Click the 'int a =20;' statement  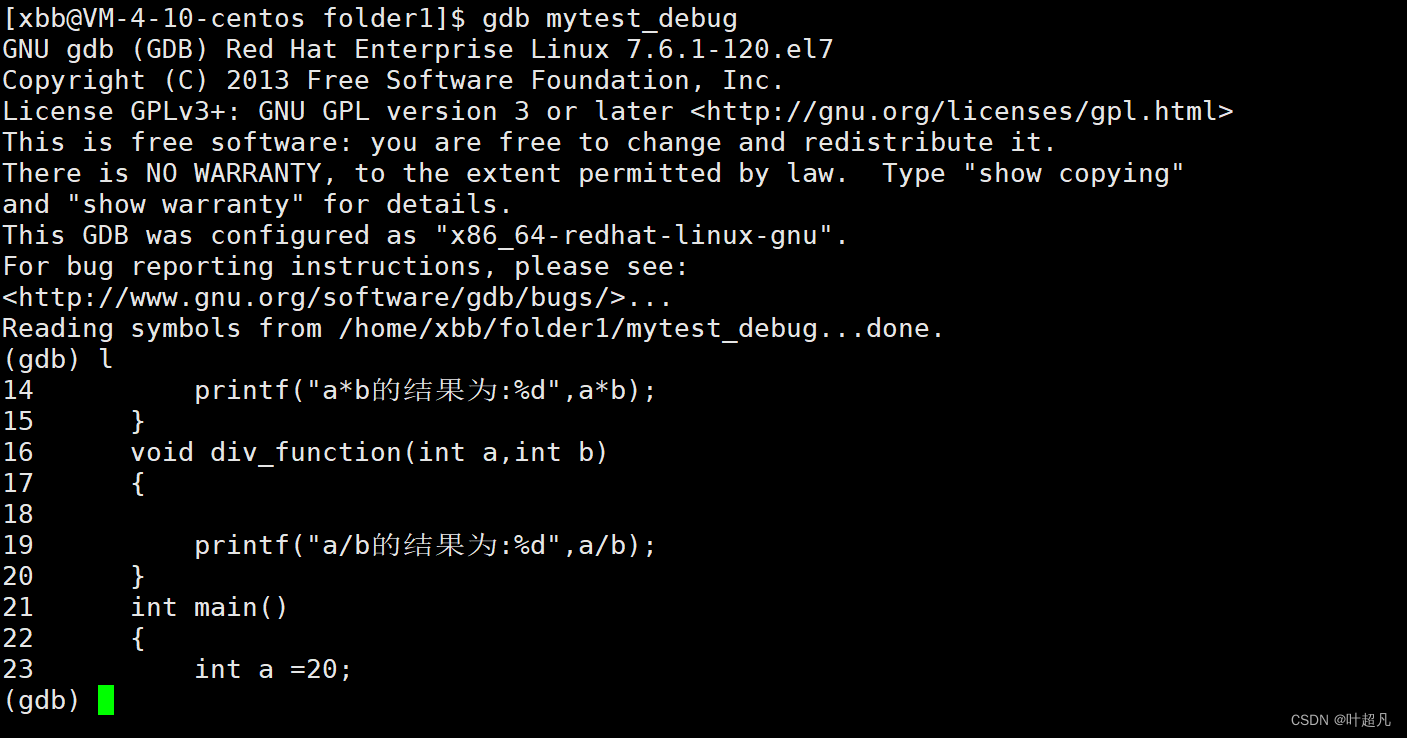point(274,669)
